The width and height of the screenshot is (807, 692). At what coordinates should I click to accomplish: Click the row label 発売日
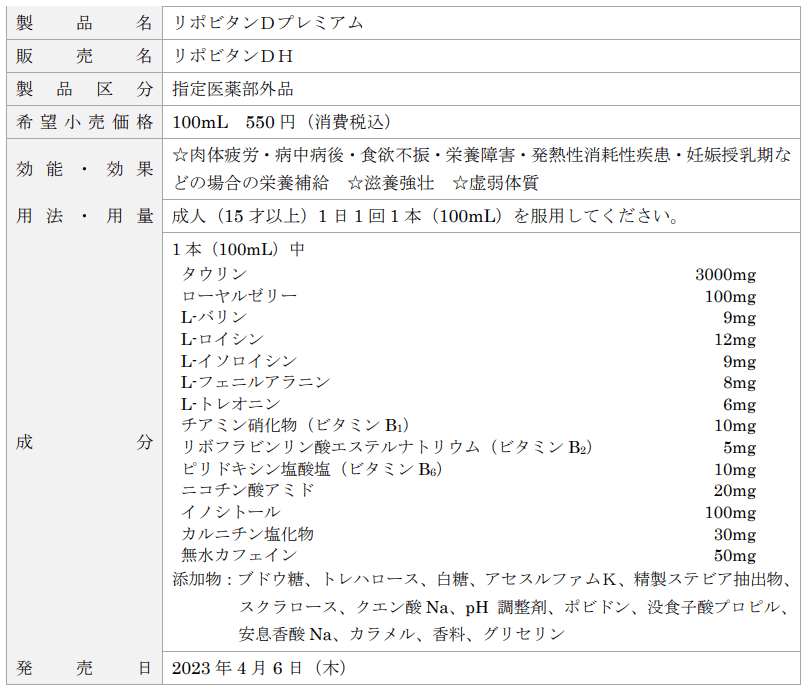pyautogui.click(x=84, y=668)
